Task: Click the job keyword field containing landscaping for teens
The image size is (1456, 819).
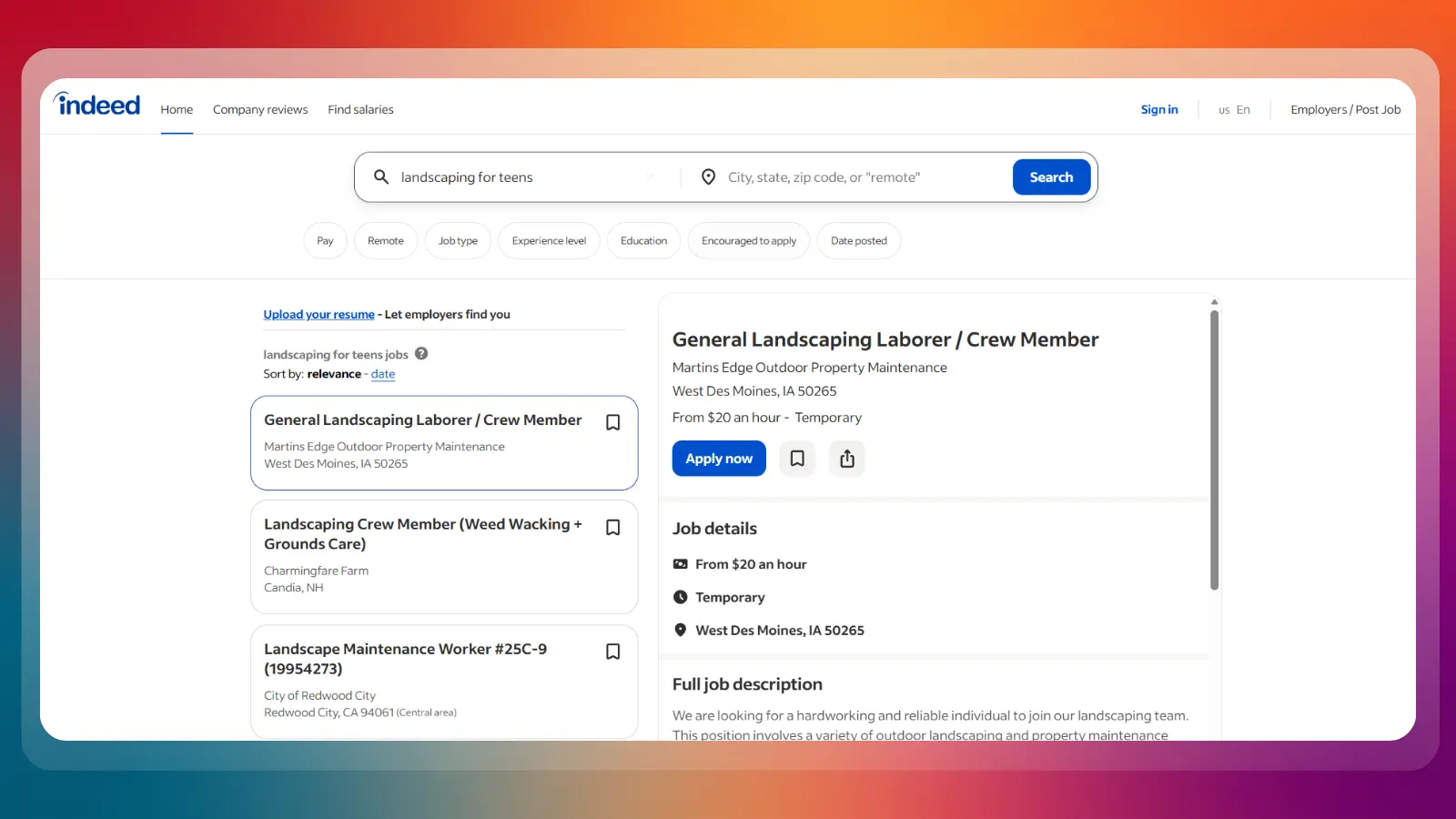Action: pyautogui.click(x=519, y=177)
